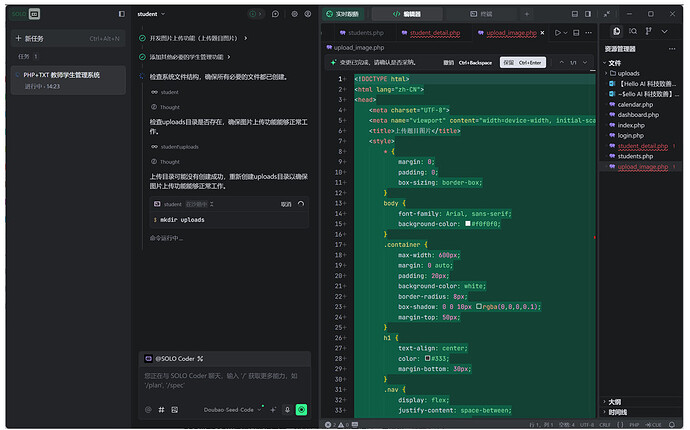Open the user account icon in chat header
This screenshot has width=690, height=430.
308,14
